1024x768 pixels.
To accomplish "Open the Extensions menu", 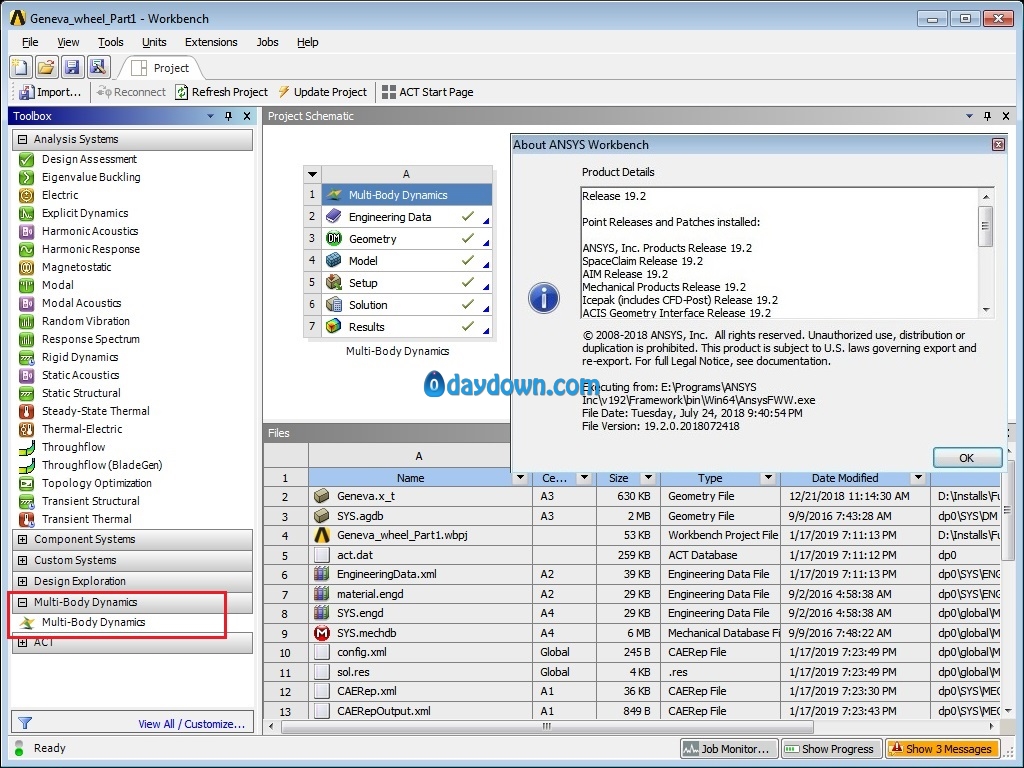I will [211, 42].
